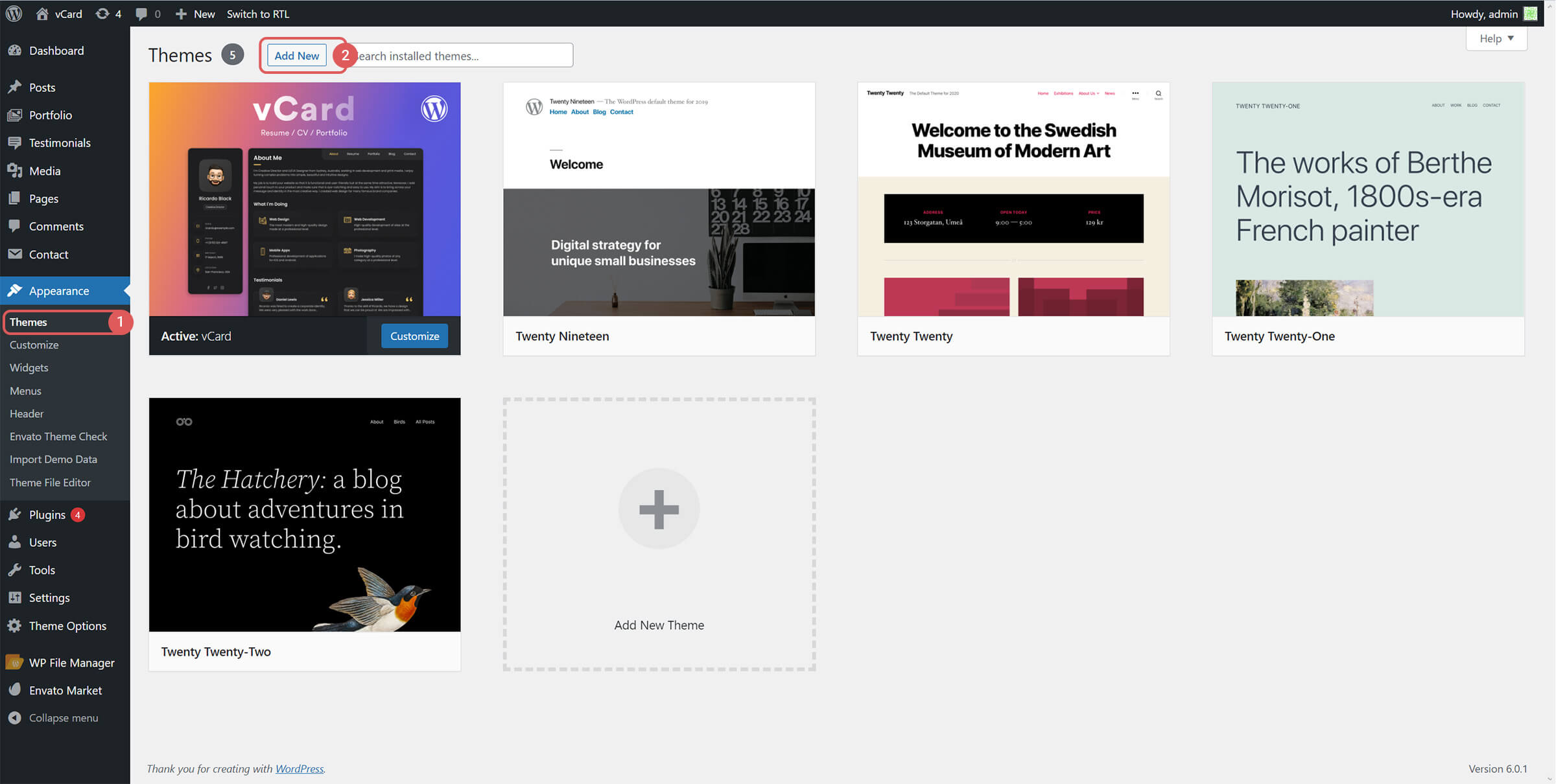
Task: Click the Dashboard gauge icon
Action: pyautogui.click(x=15, y=51)
